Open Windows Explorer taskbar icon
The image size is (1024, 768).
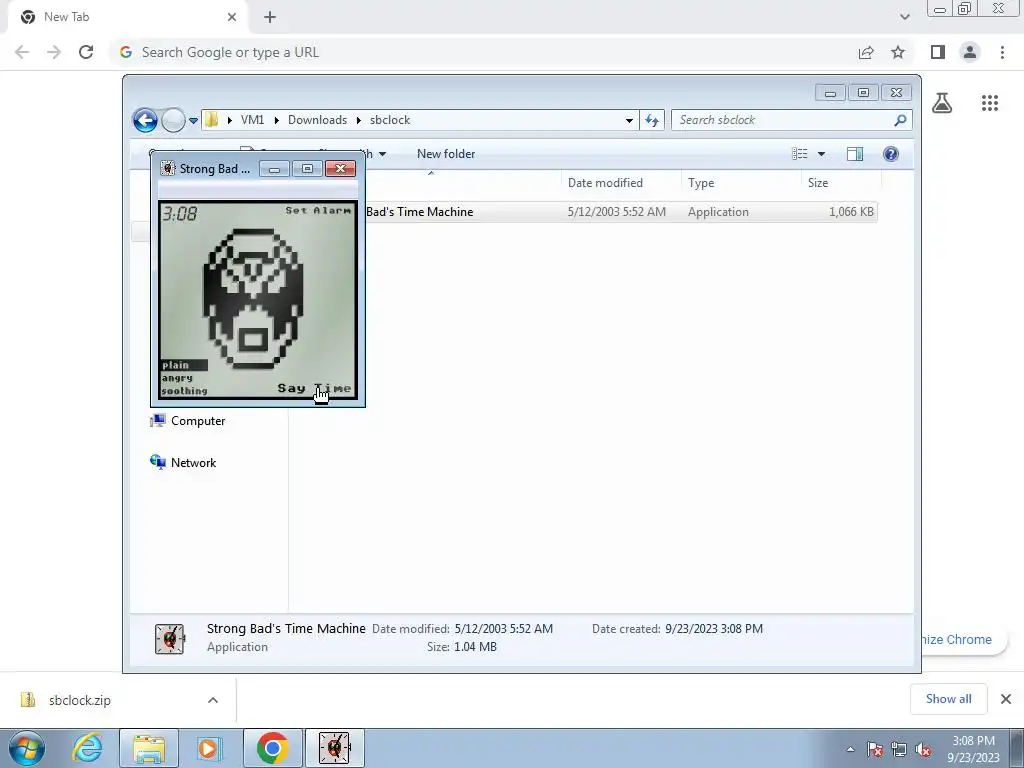[x=149, y=748]
